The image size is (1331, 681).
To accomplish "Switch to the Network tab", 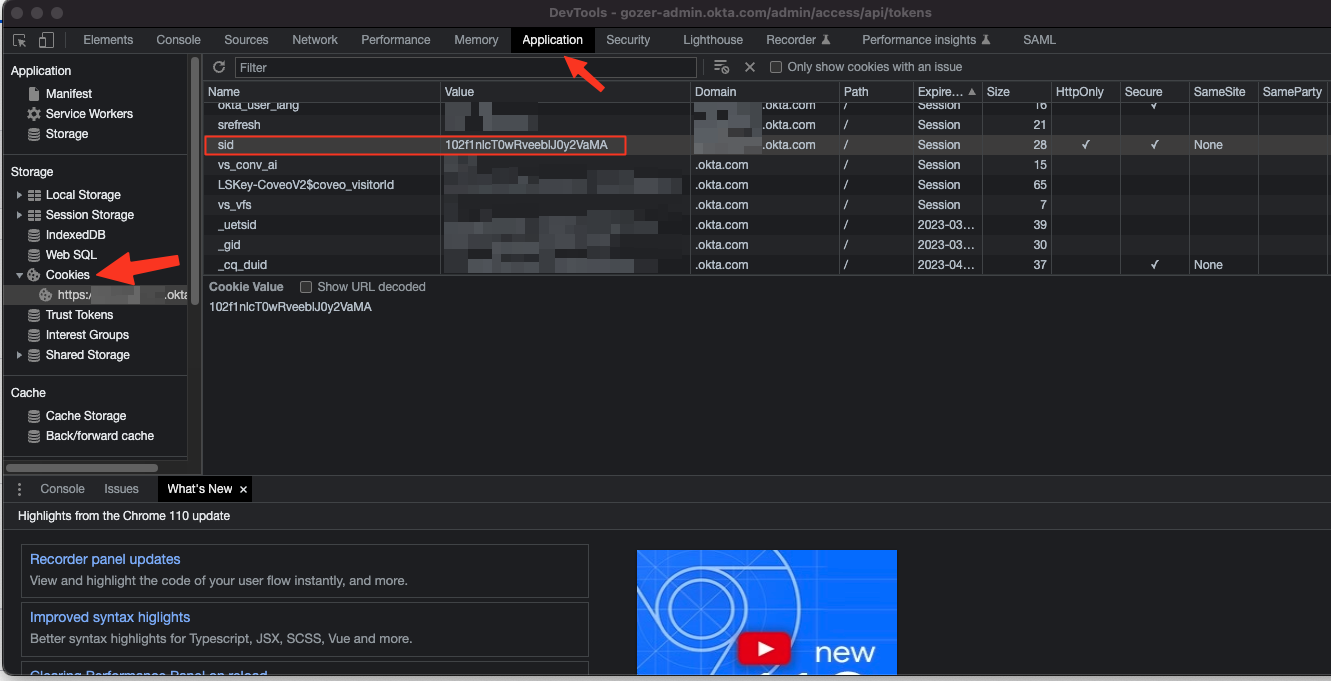I will [x=315, y=40].
